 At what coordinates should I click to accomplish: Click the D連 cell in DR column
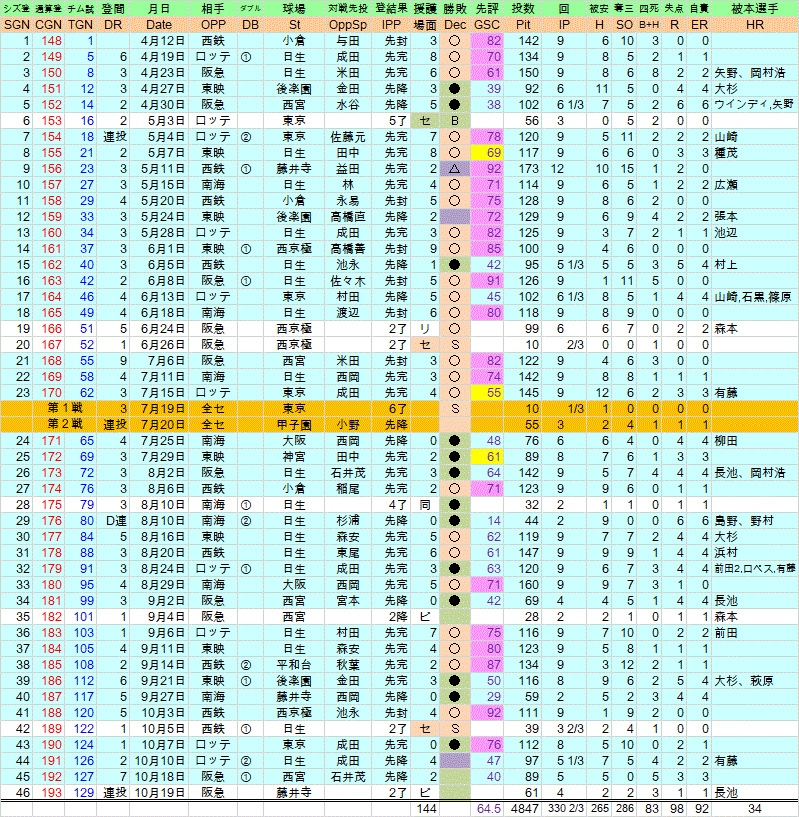pos(116,521)
